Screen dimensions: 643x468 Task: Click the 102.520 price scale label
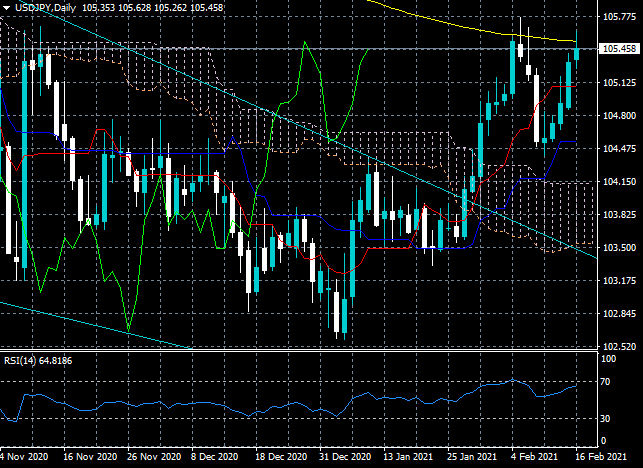click(619, 347)
